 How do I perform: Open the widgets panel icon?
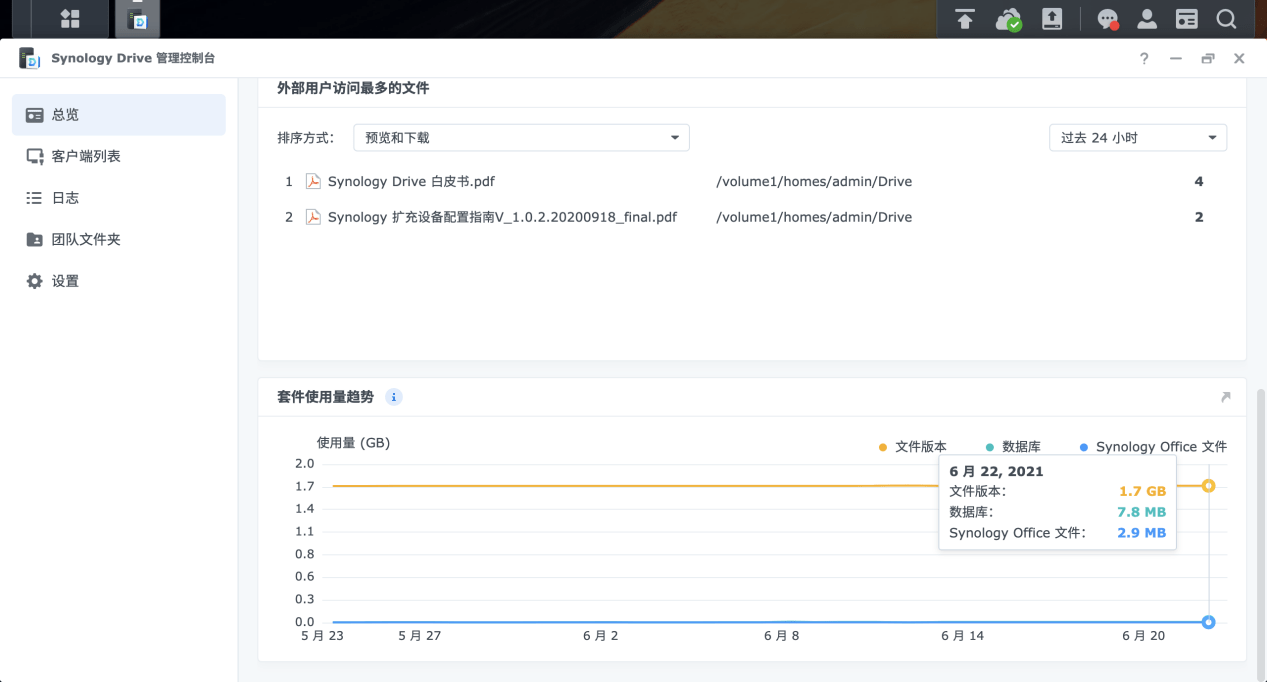click(1186, 19)
